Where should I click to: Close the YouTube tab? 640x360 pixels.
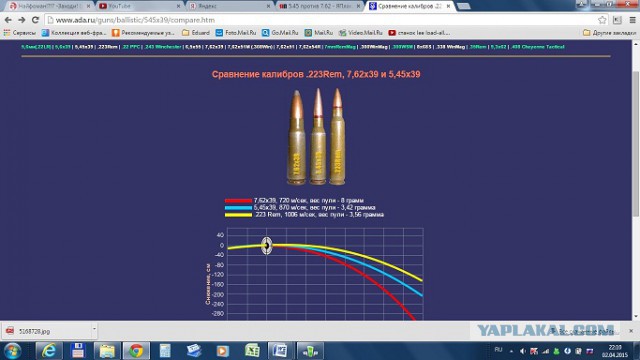click(178, 6)
